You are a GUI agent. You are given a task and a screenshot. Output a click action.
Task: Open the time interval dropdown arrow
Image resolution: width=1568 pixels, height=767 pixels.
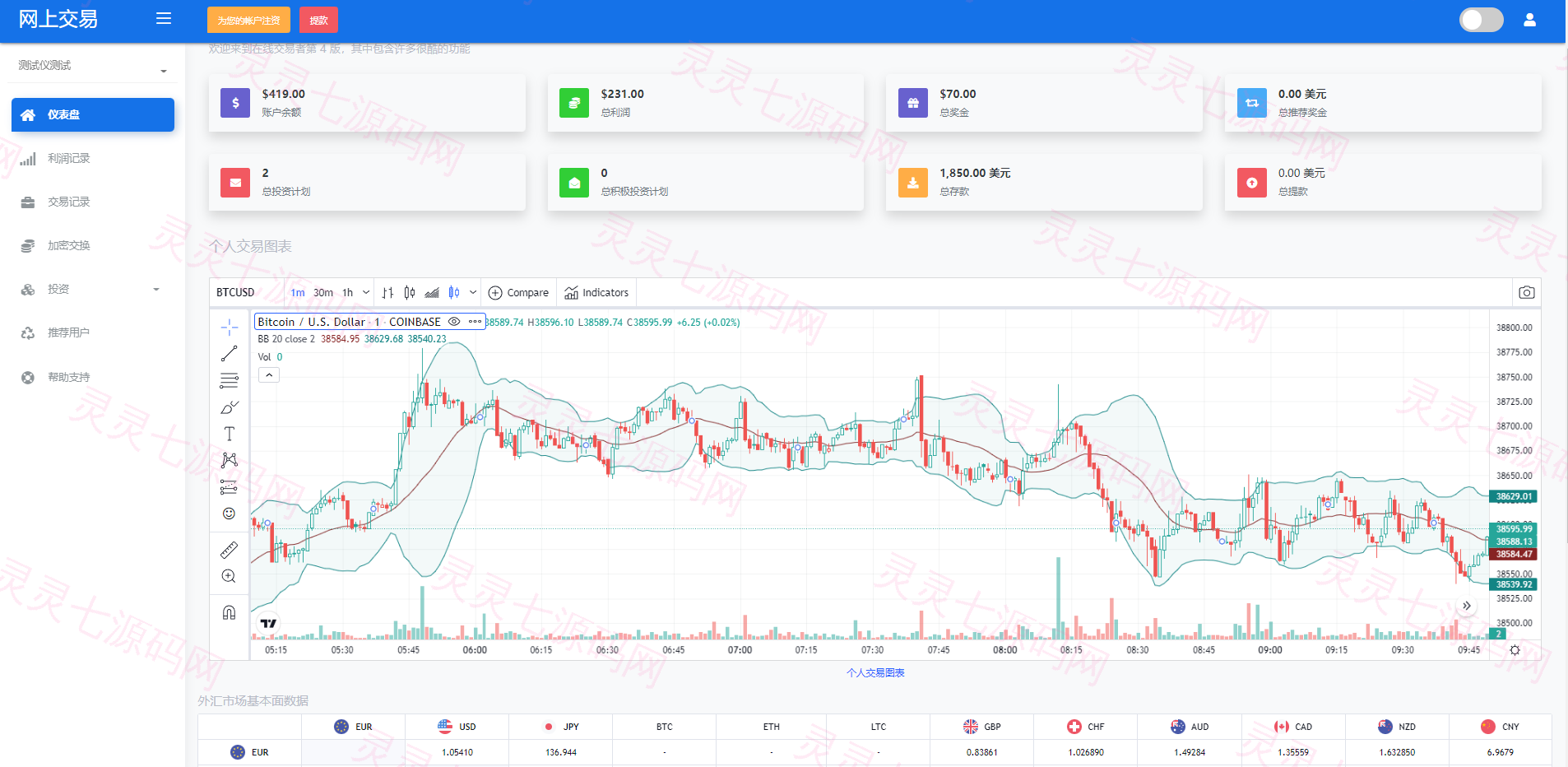click(x=366, y=292)
